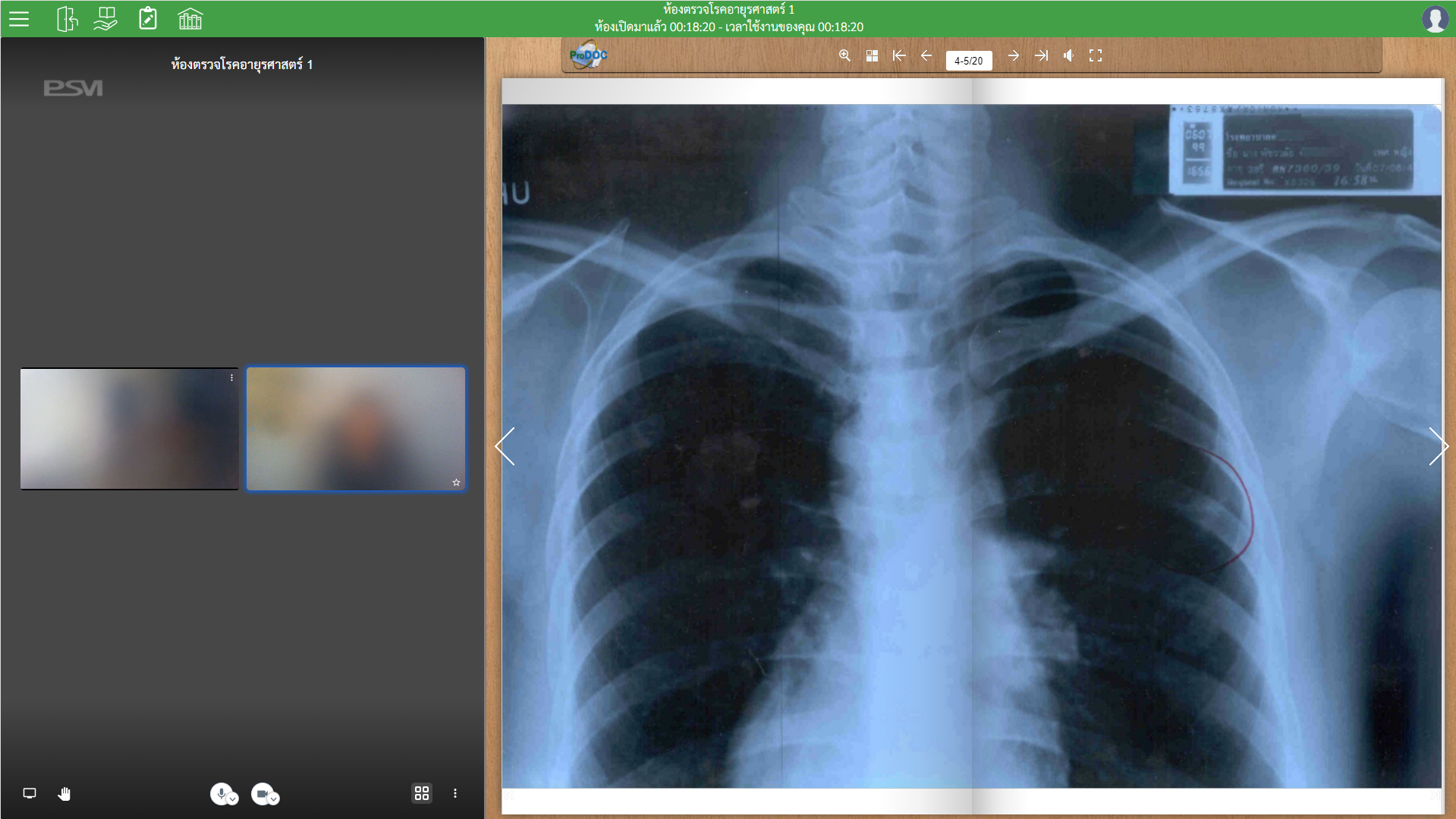Open the microphone device dropdown
The height and width of the screenshot is (819, 1456).
click(x=232, y=799)
